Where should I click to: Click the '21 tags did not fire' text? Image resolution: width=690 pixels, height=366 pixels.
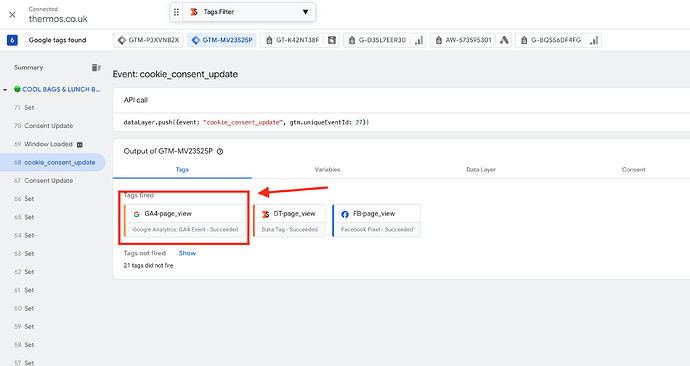(x=148, y=266)
